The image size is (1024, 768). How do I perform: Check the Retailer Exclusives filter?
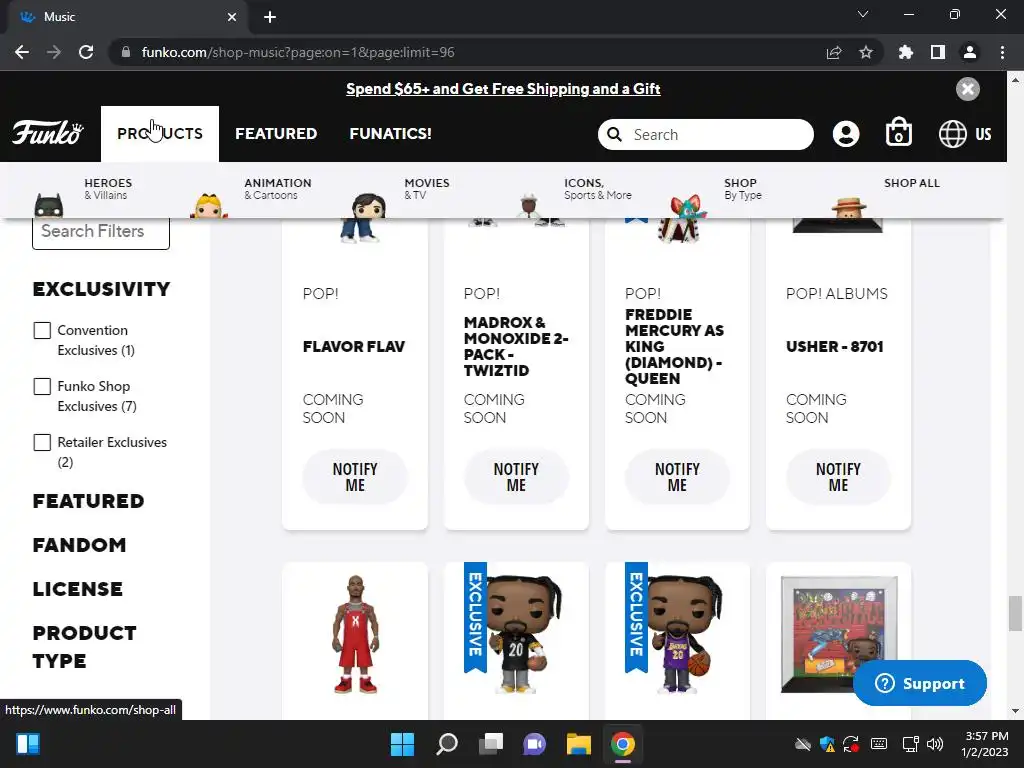click(42, 443)
